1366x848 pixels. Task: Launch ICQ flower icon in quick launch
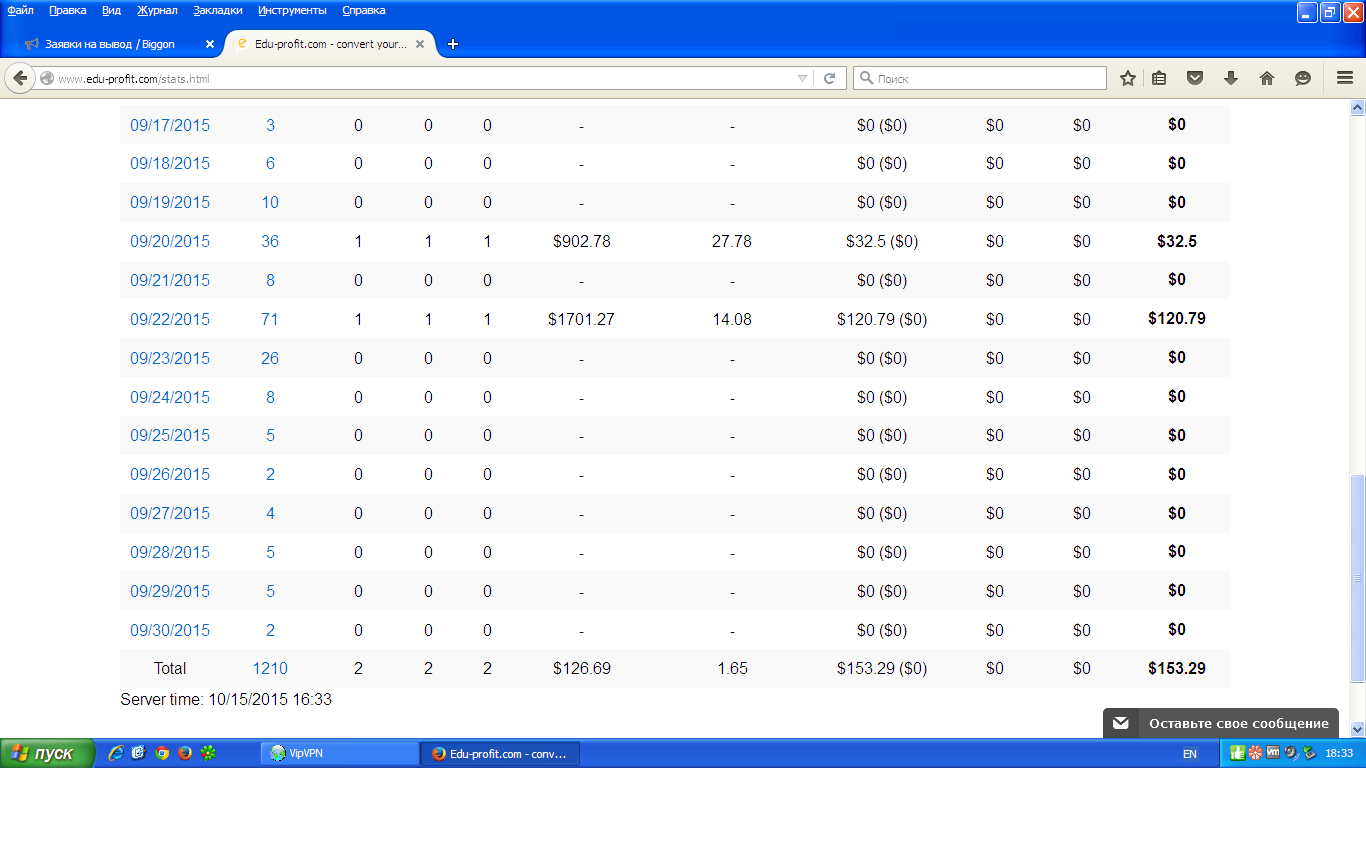tap(208, 754)
